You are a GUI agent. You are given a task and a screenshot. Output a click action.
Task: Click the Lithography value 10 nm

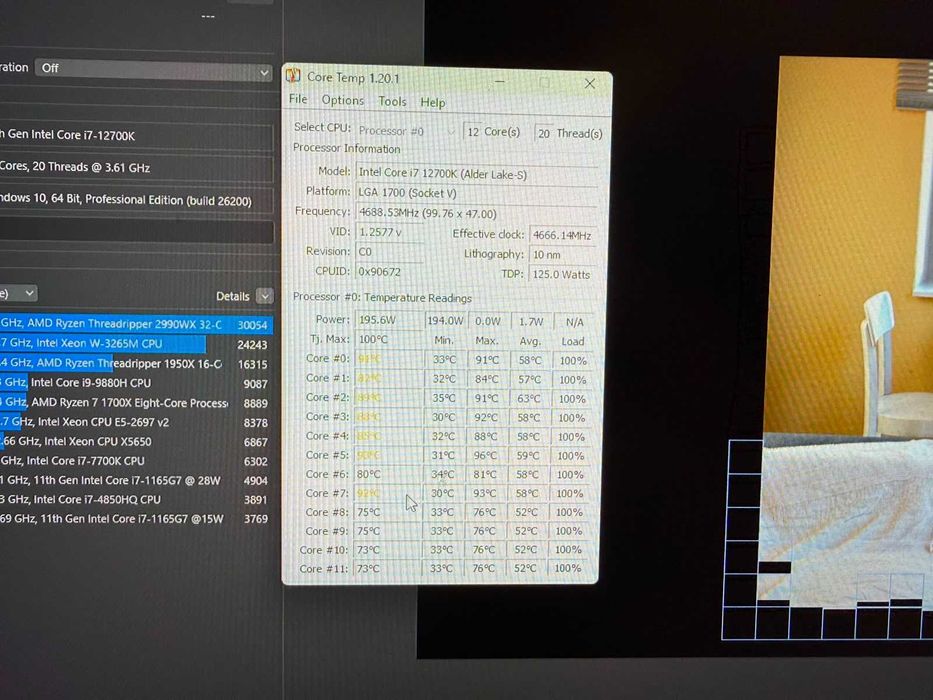(x=562, y=255)
